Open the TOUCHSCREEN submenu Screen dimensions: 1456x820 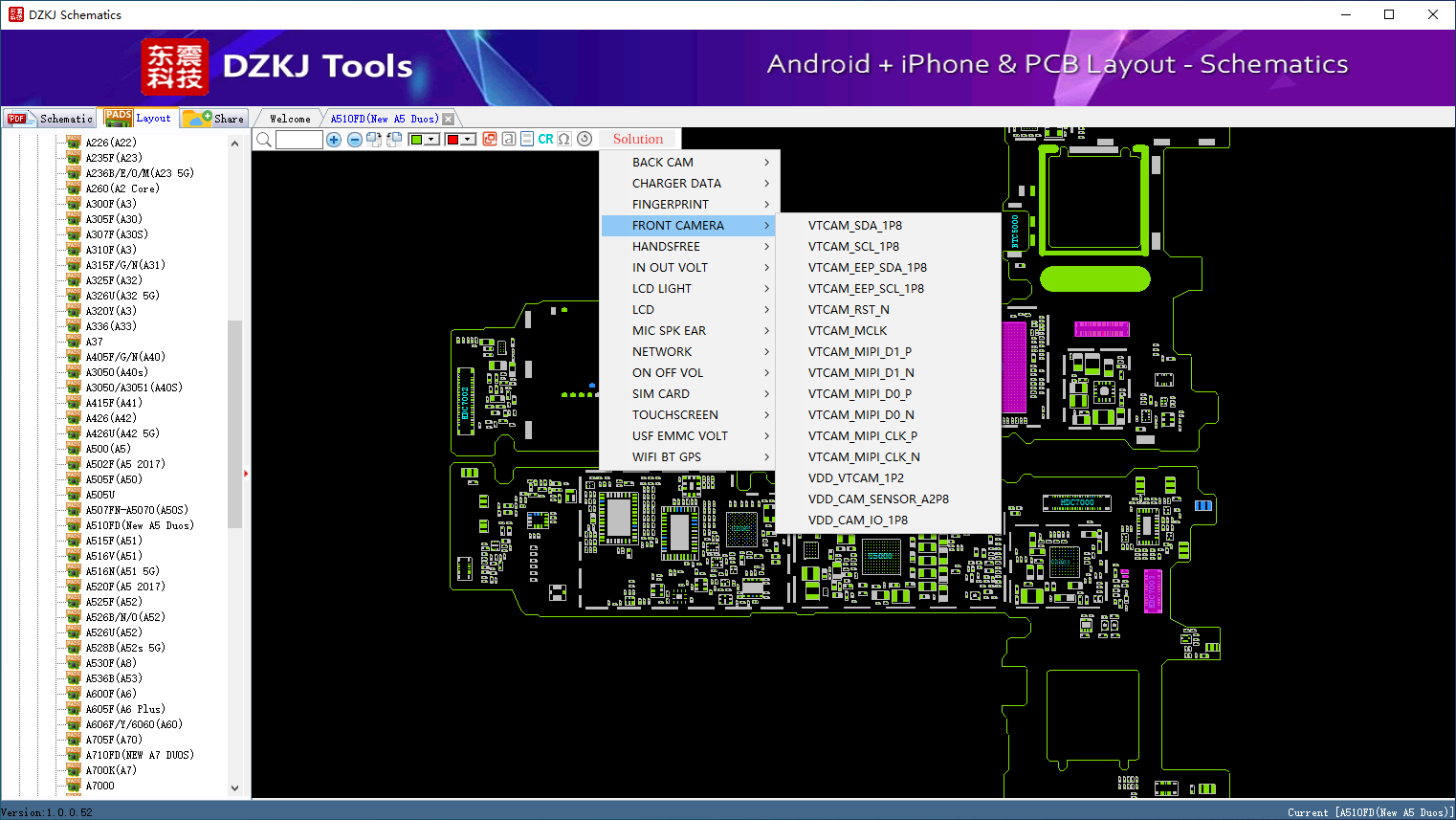[x=691, y=415]
